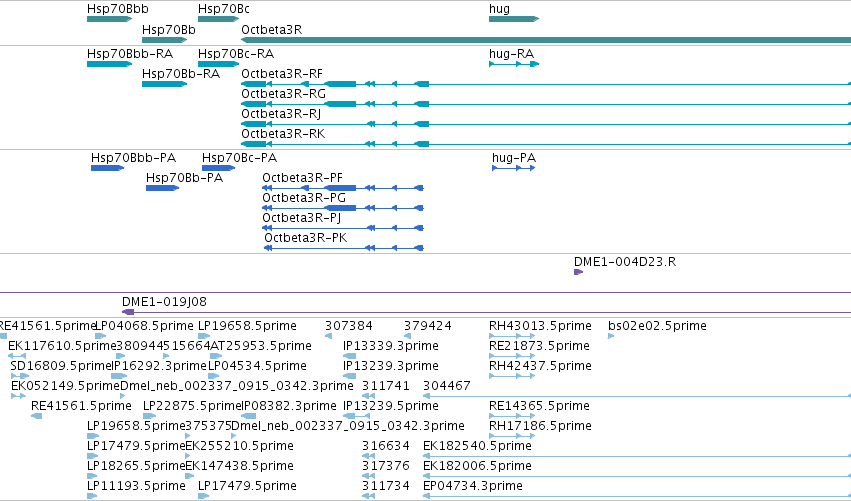Click protein Hsp70Bbb-PA
Image resolution: width=851 pixels, height=501 pixels.
(134, 158)
